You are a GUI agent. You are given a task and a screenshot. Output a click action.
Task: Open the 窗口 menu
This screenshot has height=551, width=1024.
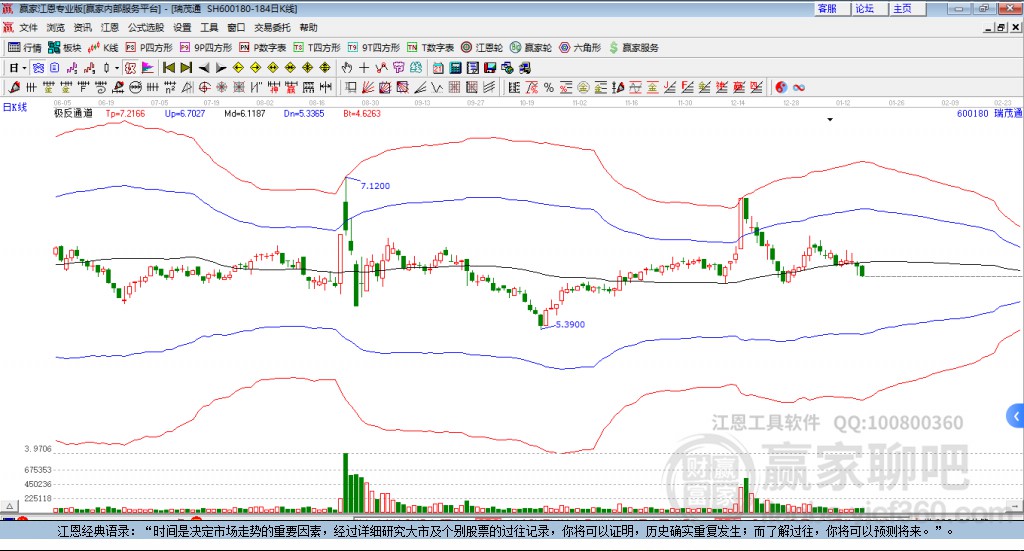(236, 27)
